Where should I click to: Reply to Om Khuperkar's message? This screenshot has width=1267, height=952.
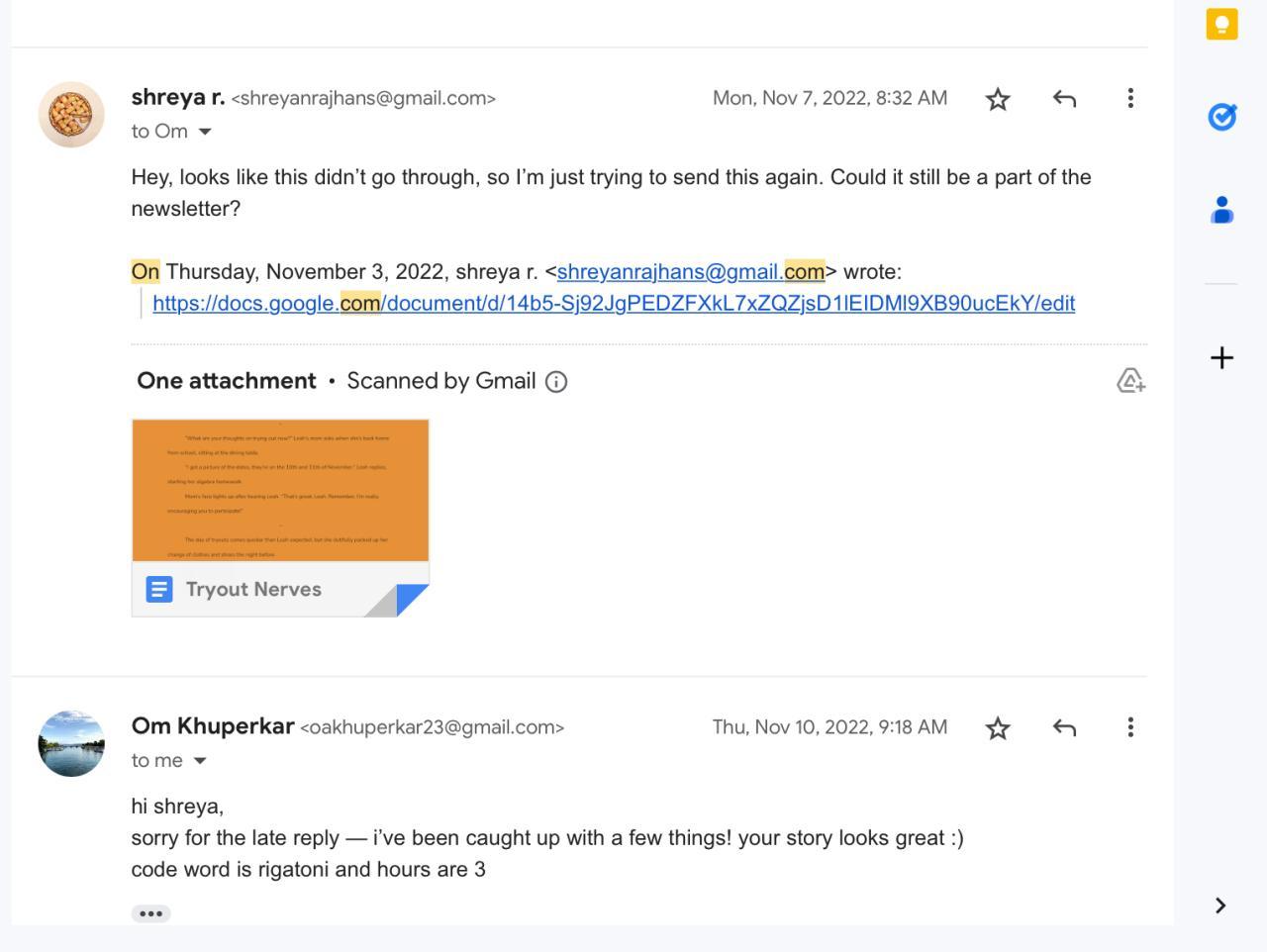1064,728
